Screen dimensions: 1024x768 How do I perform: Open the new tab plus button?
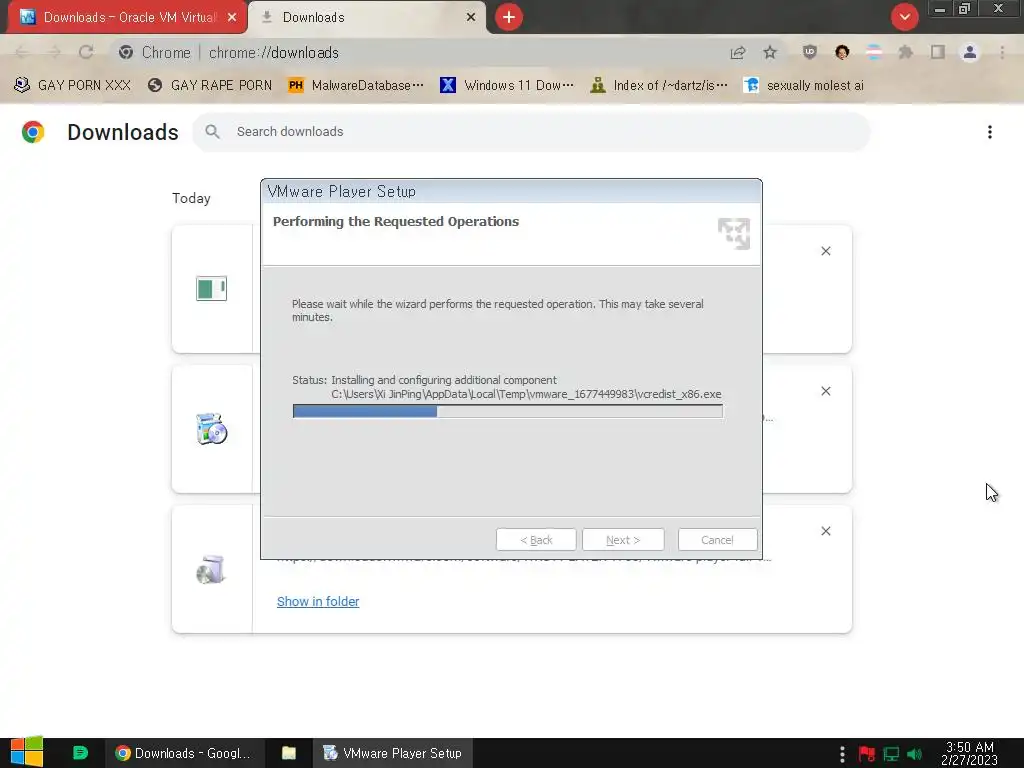tap(509, 17)
